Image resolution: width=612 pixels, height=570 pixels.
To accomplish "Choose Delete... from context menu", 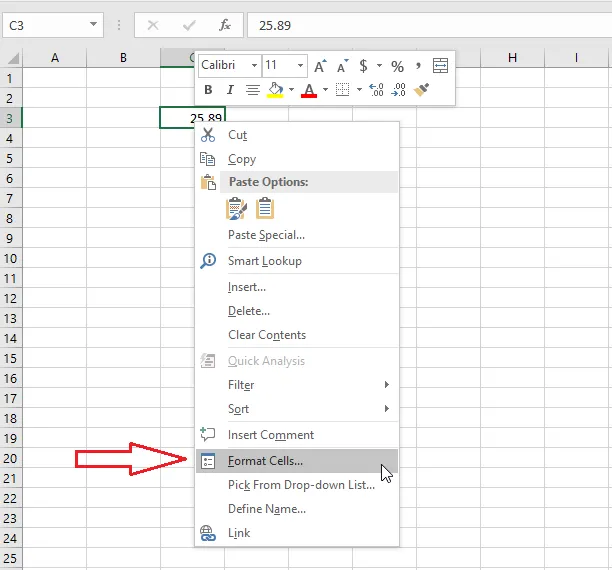I will (x=297, y=311).
